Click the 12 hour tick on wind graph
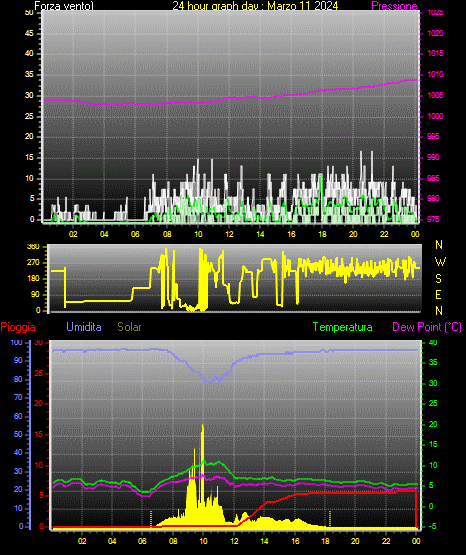This screenshot has width=466, height=555. tap(229, 234)
